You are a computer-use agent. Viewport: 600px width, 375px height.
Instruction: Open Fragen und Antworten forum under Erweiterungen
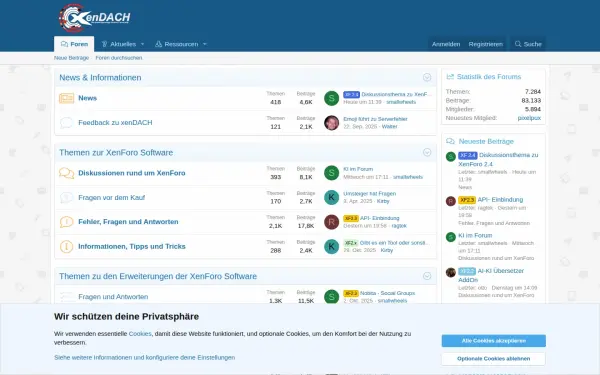113,297
